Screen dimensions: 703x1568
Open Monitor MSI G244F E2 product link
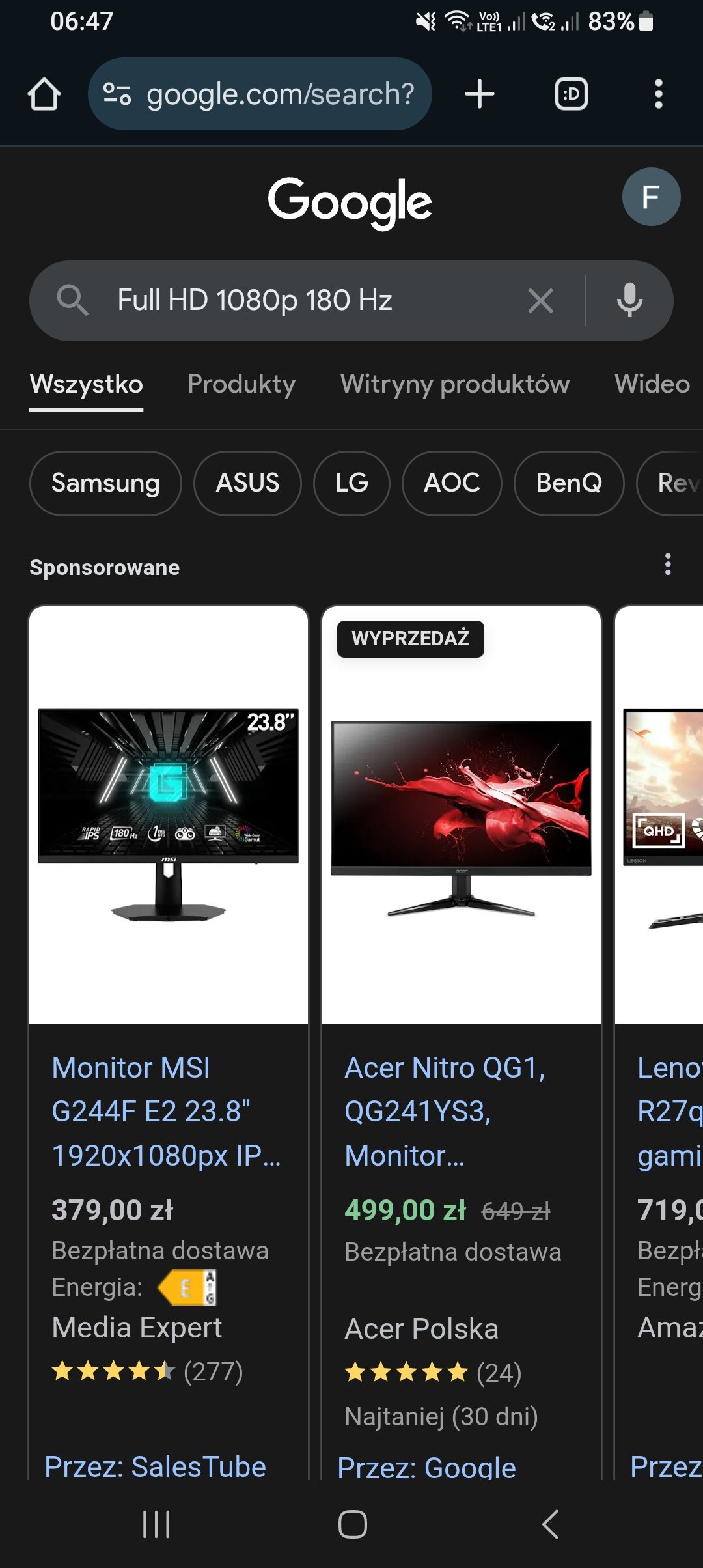(x=166, y=1112)
